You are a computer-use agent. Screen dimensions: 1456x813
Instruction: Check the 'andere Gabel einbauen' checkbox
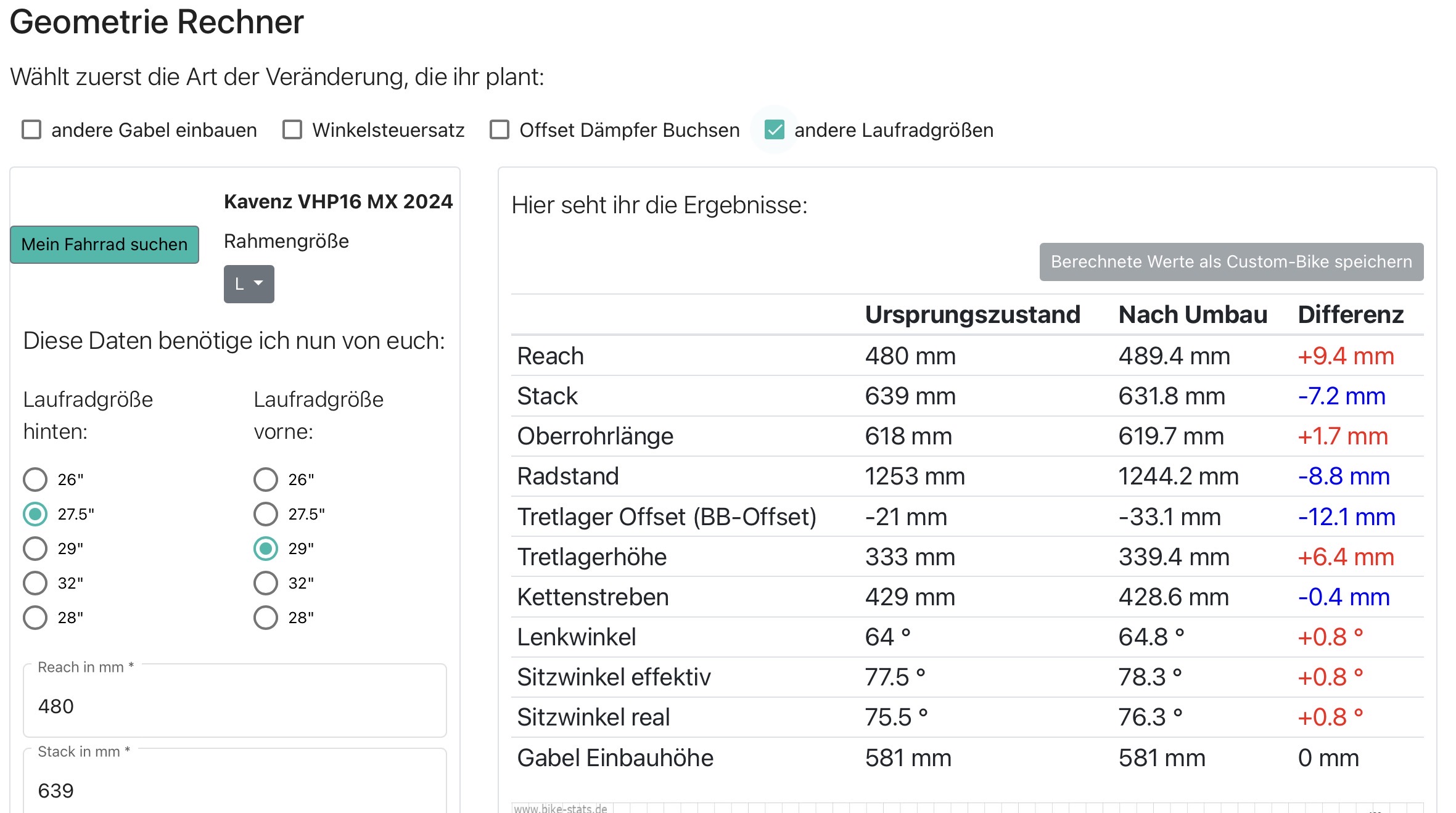(31, 130)
